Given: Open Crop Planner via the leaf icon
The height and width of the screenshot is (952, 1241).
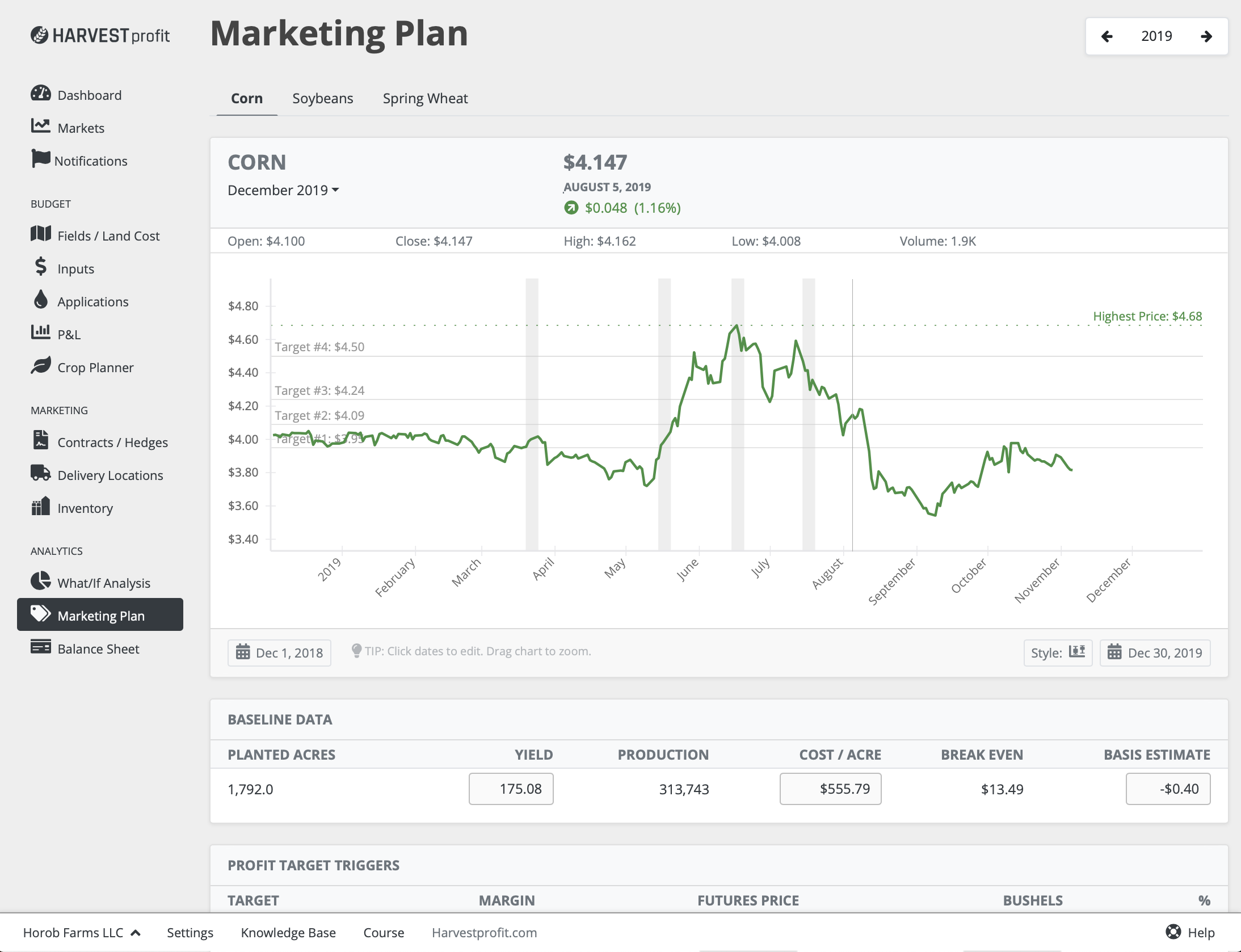Looking at the screenshot, I should 40,367.
